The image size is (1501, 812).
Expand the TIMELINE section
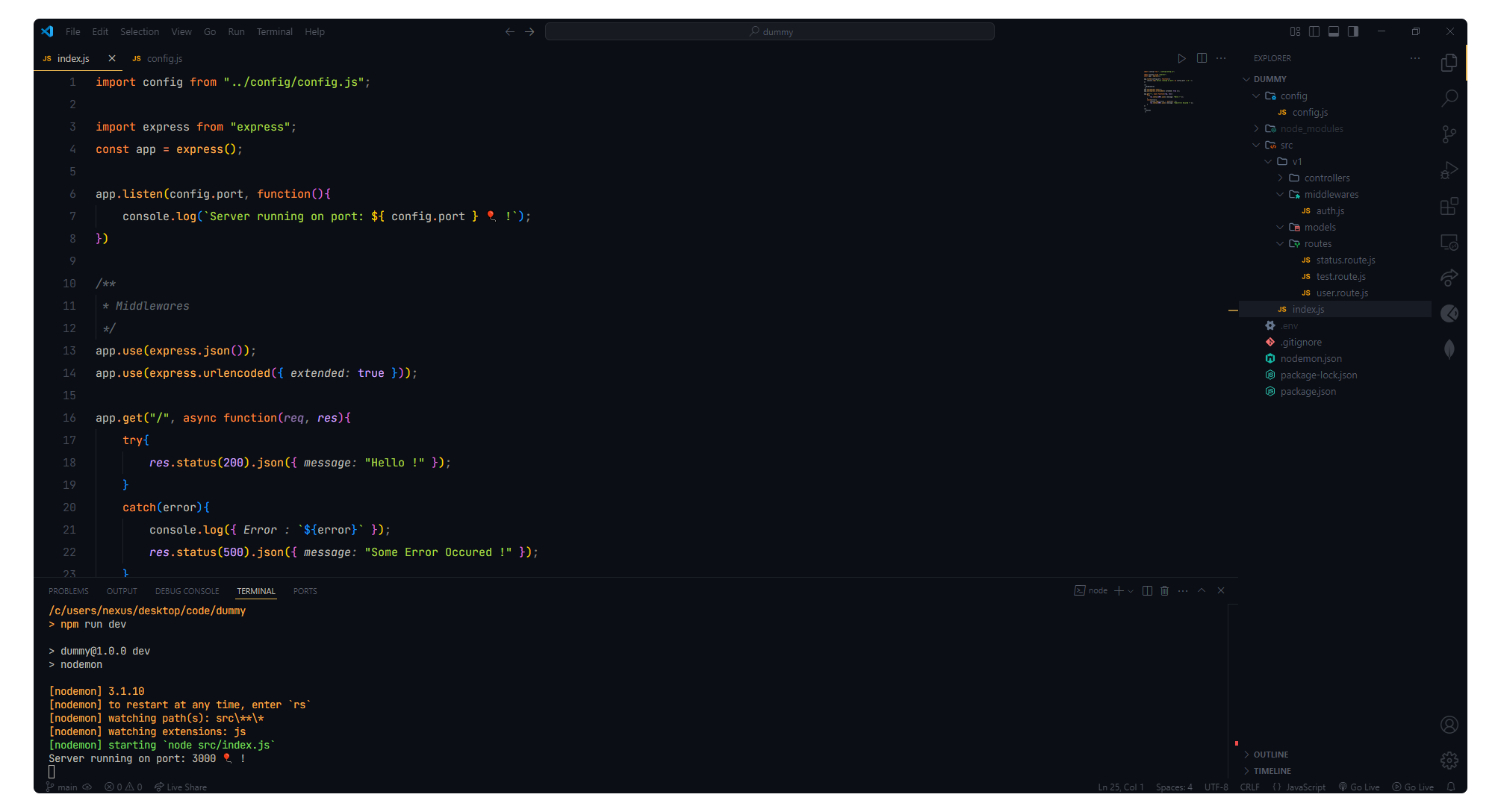[x=1246, y=771]
